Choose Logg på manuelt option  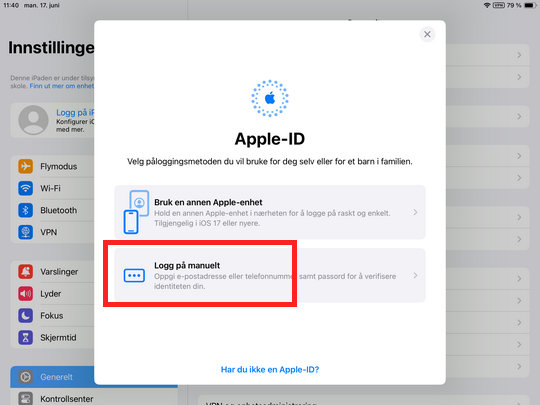pyautogui.click(x=270, y=276)
